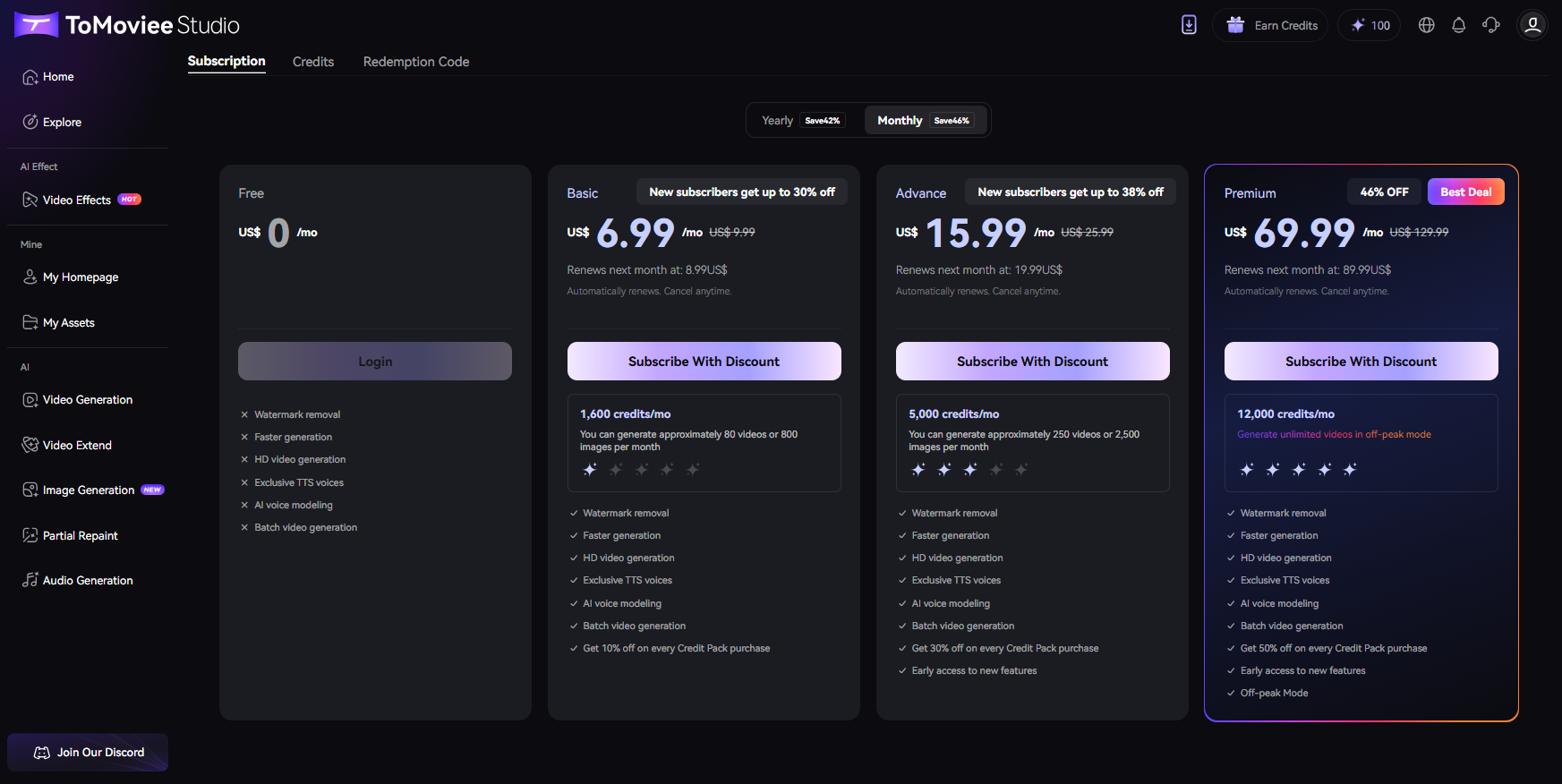Select the Subscription tab
The width and height of the screenshot is (1562, 784).
[x=226, y=61]
